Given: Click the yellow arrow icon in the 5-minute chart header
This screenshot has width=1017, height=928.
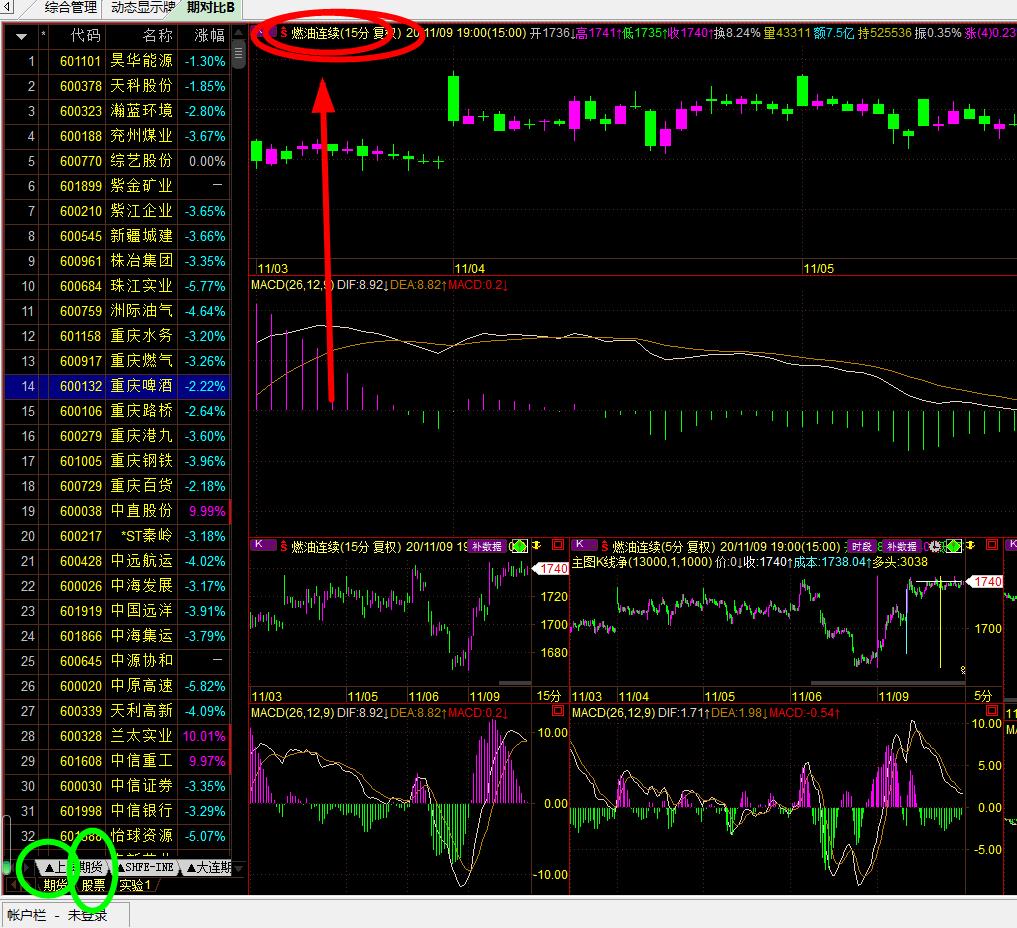Looking at the screenshot, I should 972,546.
